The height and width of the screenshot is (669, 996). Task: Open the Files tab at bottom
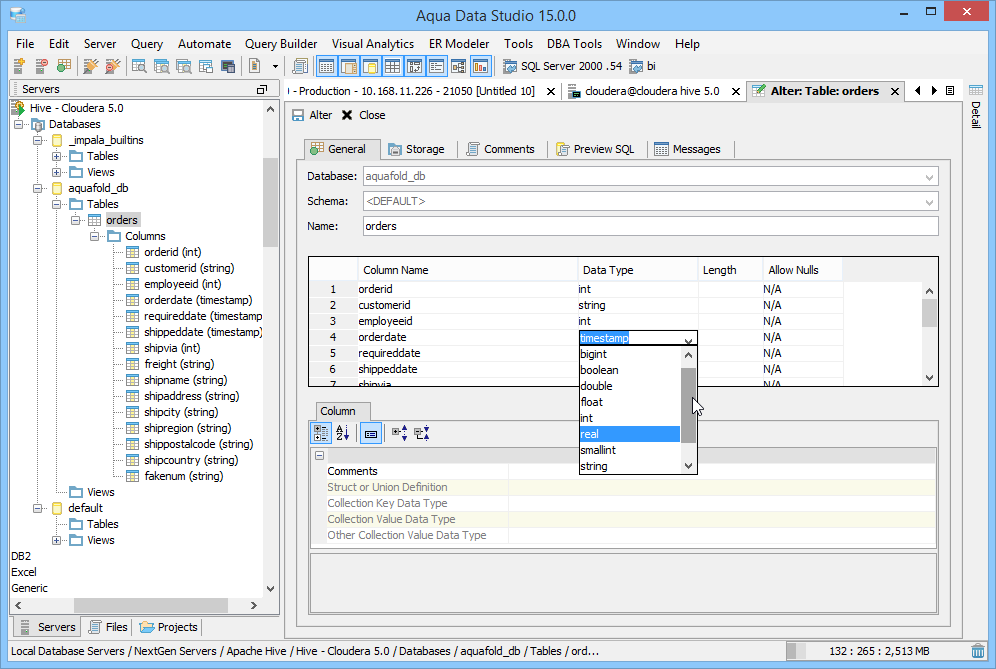tap(109, 627)
